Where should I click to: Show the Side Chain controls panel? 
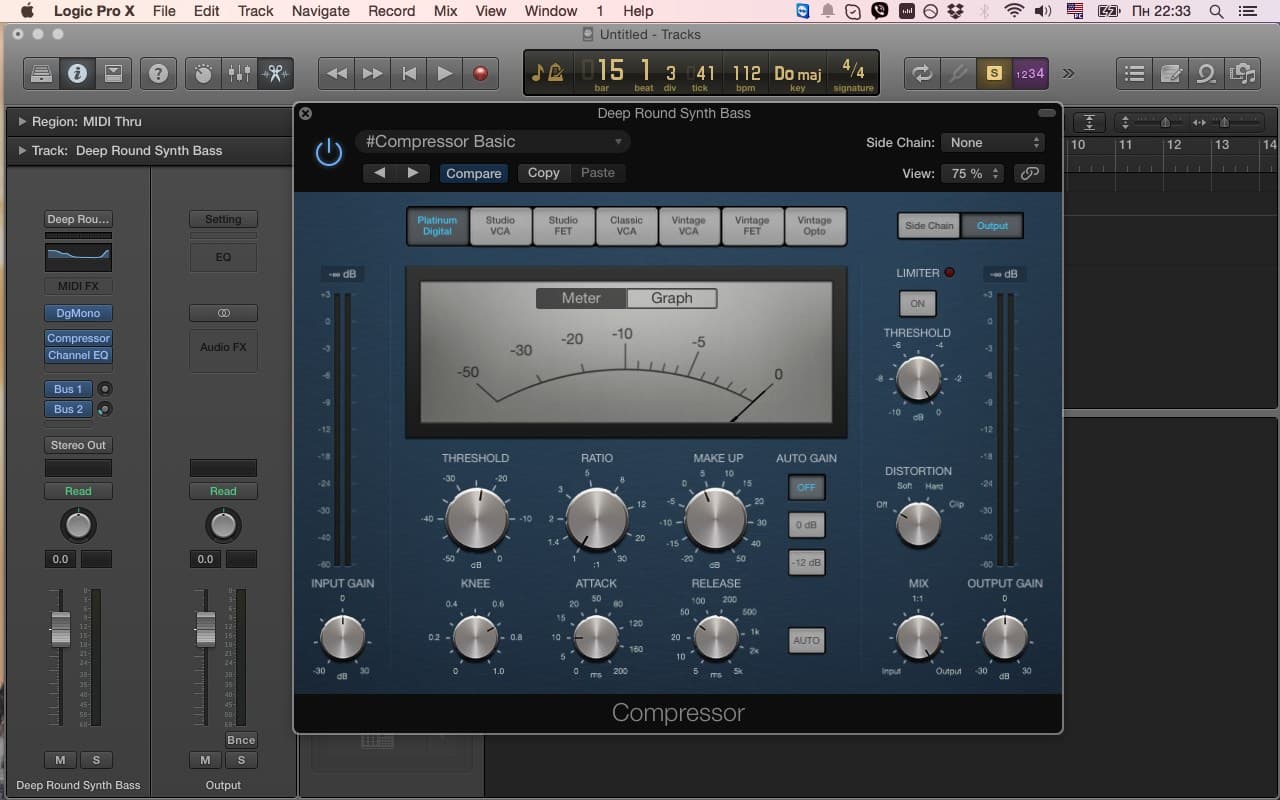point(929,226)
